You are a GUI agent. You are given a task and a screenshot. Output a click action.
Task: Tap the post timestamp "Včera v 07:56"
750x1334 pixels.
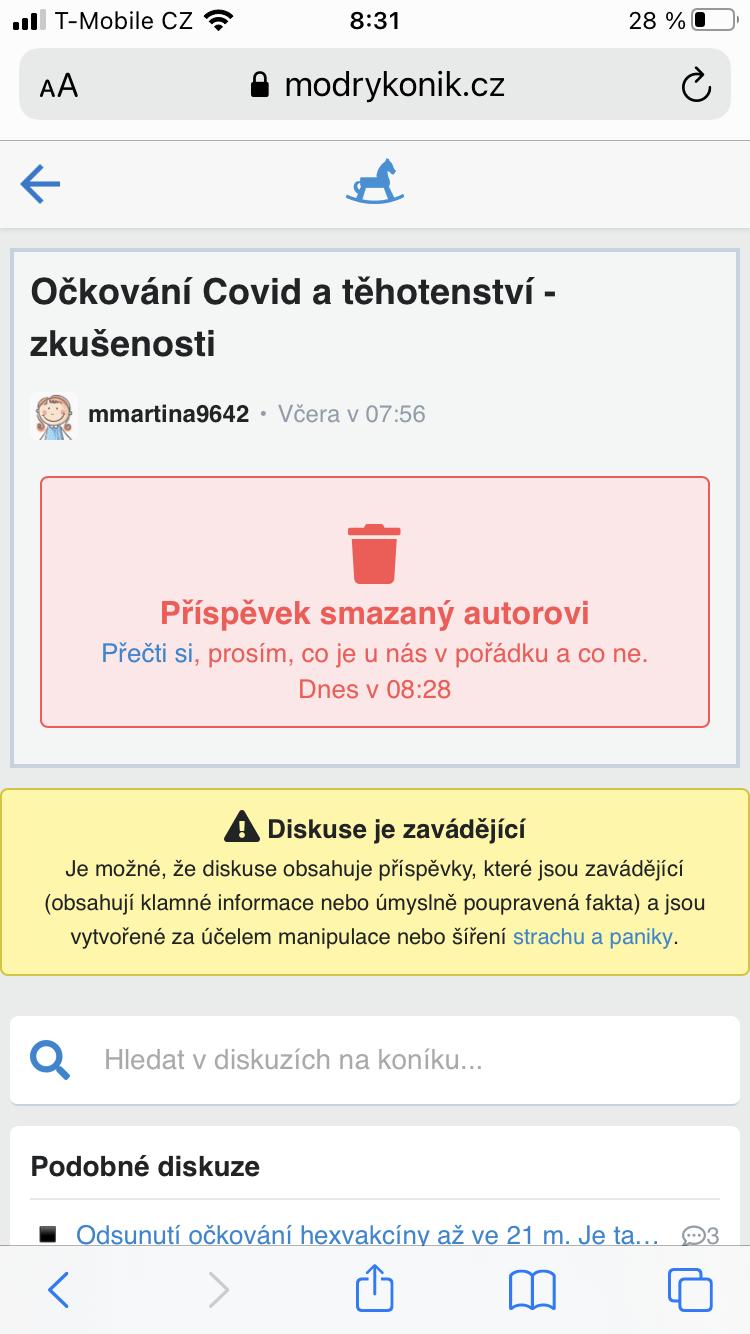(352, 414)
